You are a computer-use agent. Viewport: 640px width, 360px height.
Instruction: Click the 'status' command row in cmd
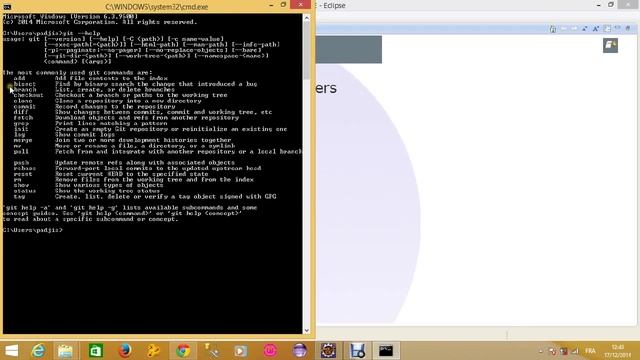click(87, 191)
